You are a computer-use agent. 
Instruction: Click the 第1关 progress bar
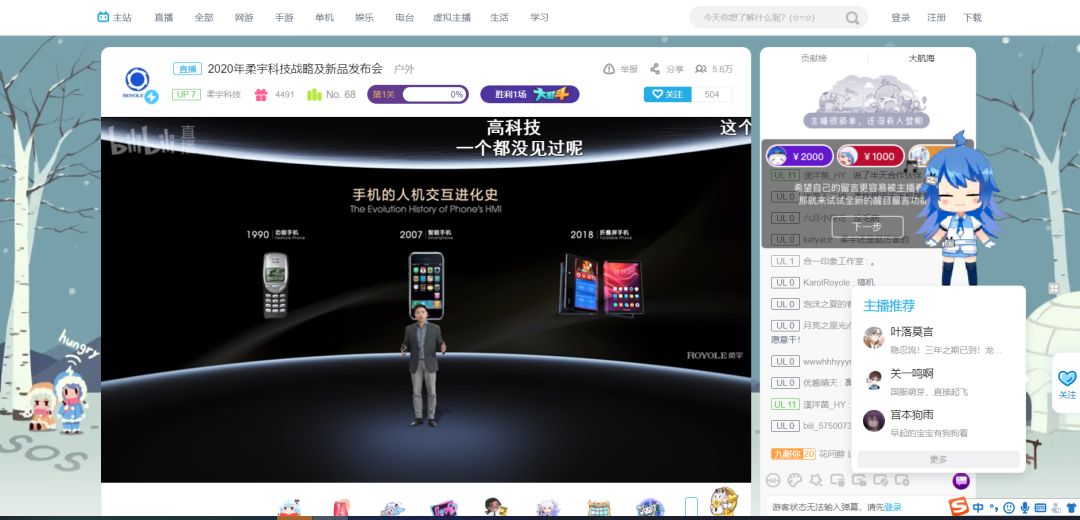(417, 95)
